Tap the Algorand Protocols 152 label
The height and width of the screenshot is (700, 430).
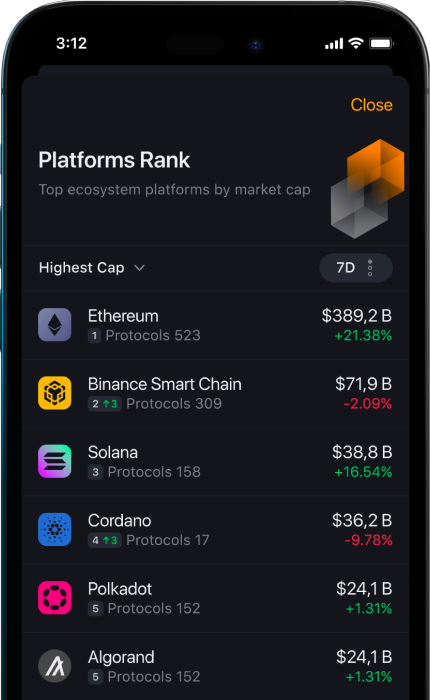(x=154, y=677)
